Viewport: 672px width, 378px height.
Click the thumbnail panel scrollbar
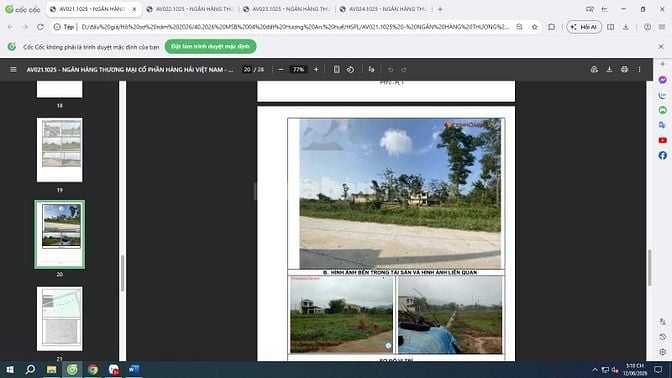point(122,273)
